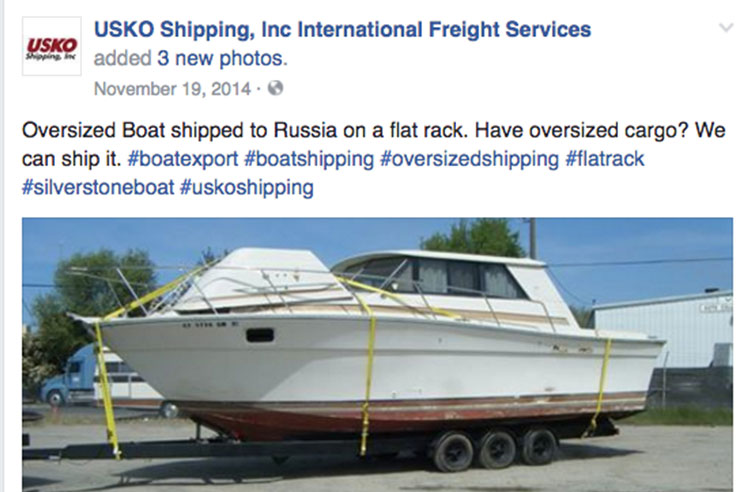The image size is (746, 492).
Task: Click the boat's cabin in the photo
Action: pos(438,276)
